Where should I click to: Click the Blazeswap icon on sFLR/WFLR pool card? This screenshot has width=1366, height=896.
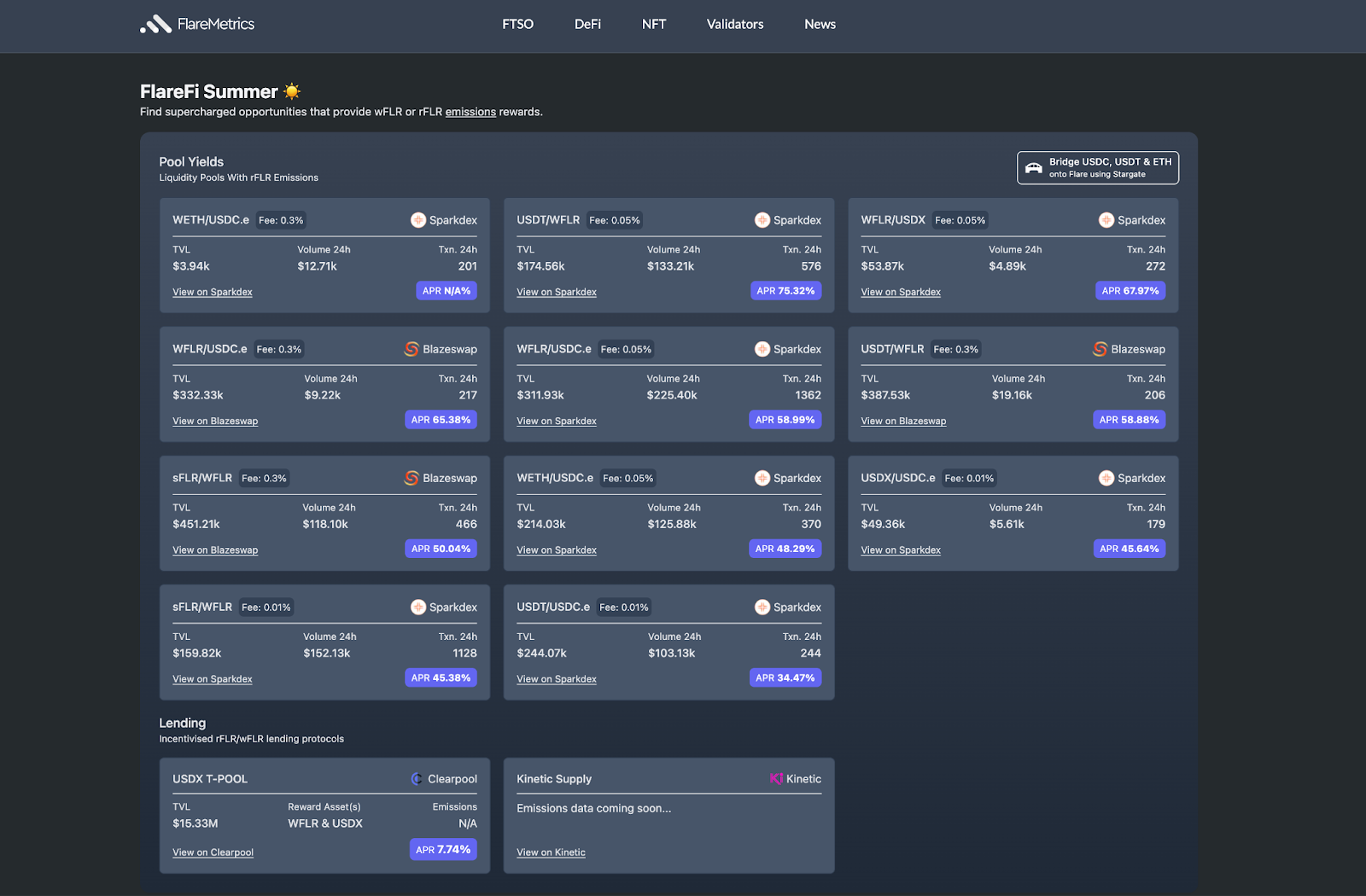(410, 478)
